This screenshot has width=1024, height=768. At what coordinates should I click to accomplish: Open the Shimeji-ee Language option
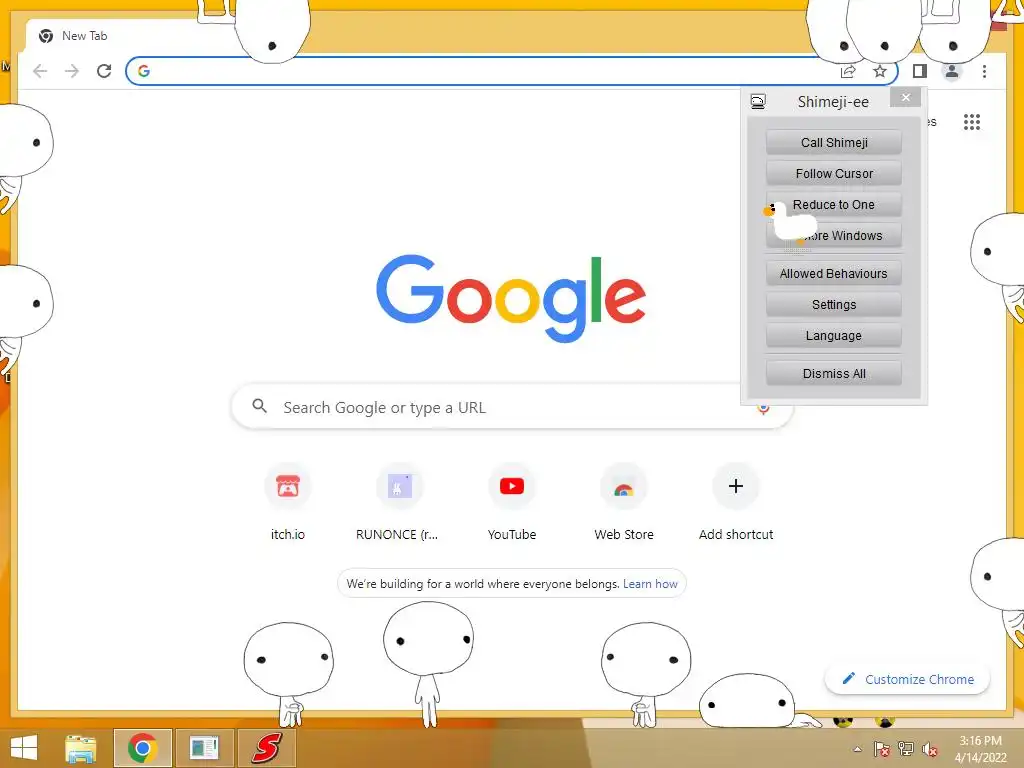point(834,336)
